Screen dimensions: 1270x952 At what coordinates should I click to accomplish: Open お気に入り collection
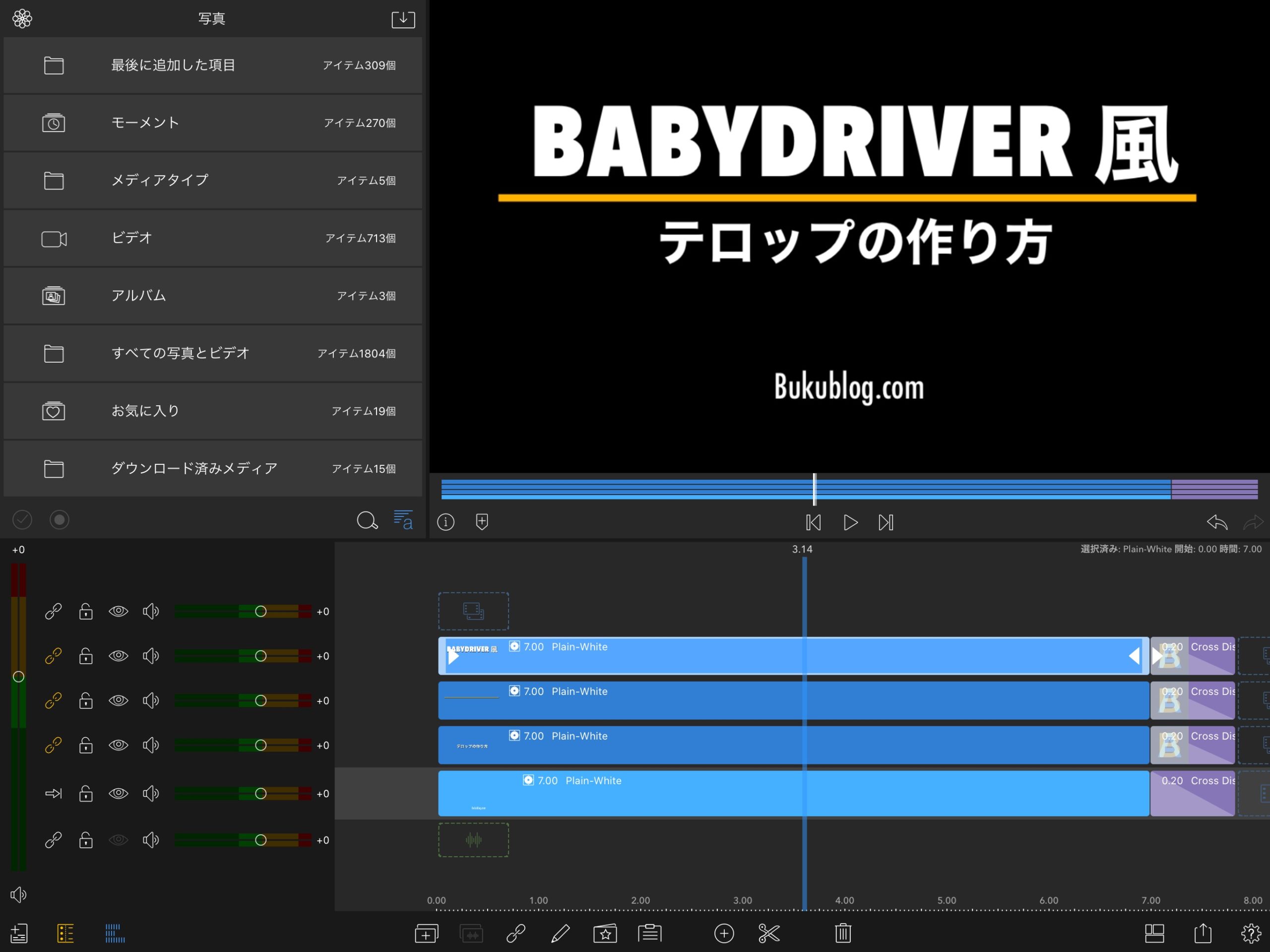click(213, 411)
